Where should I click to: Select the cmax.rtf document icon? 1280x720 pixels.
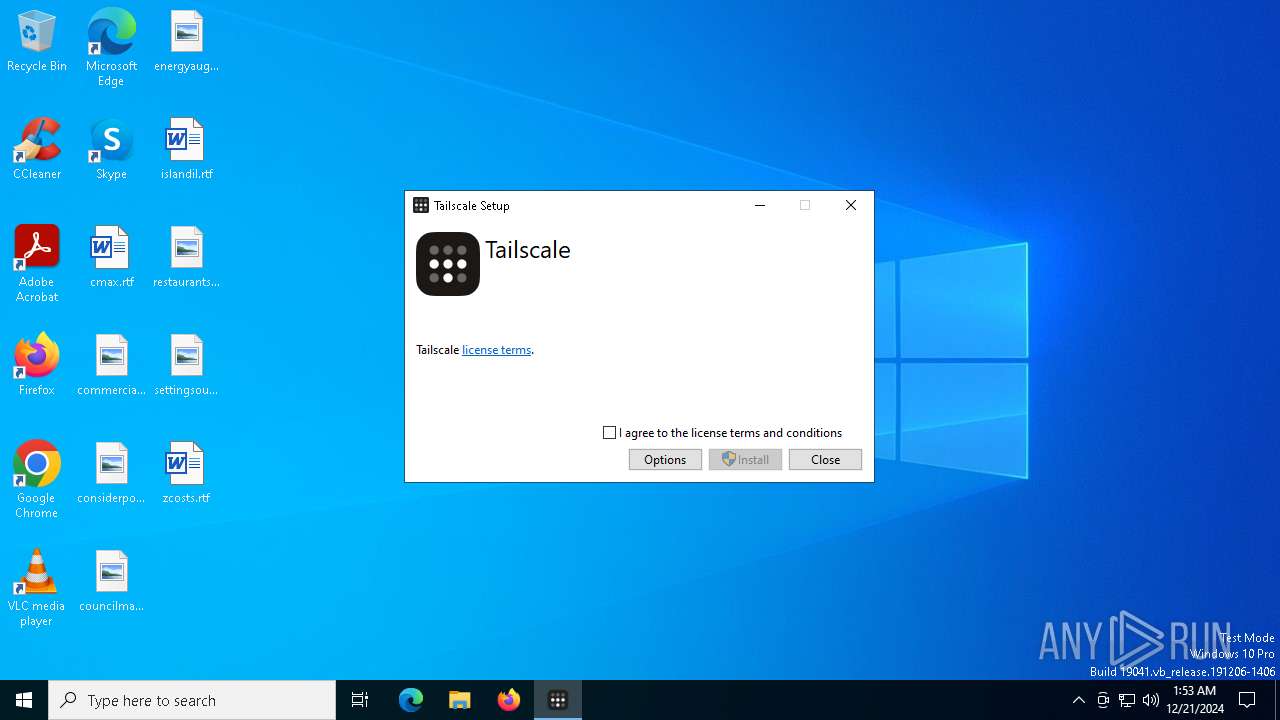point(111,258)
